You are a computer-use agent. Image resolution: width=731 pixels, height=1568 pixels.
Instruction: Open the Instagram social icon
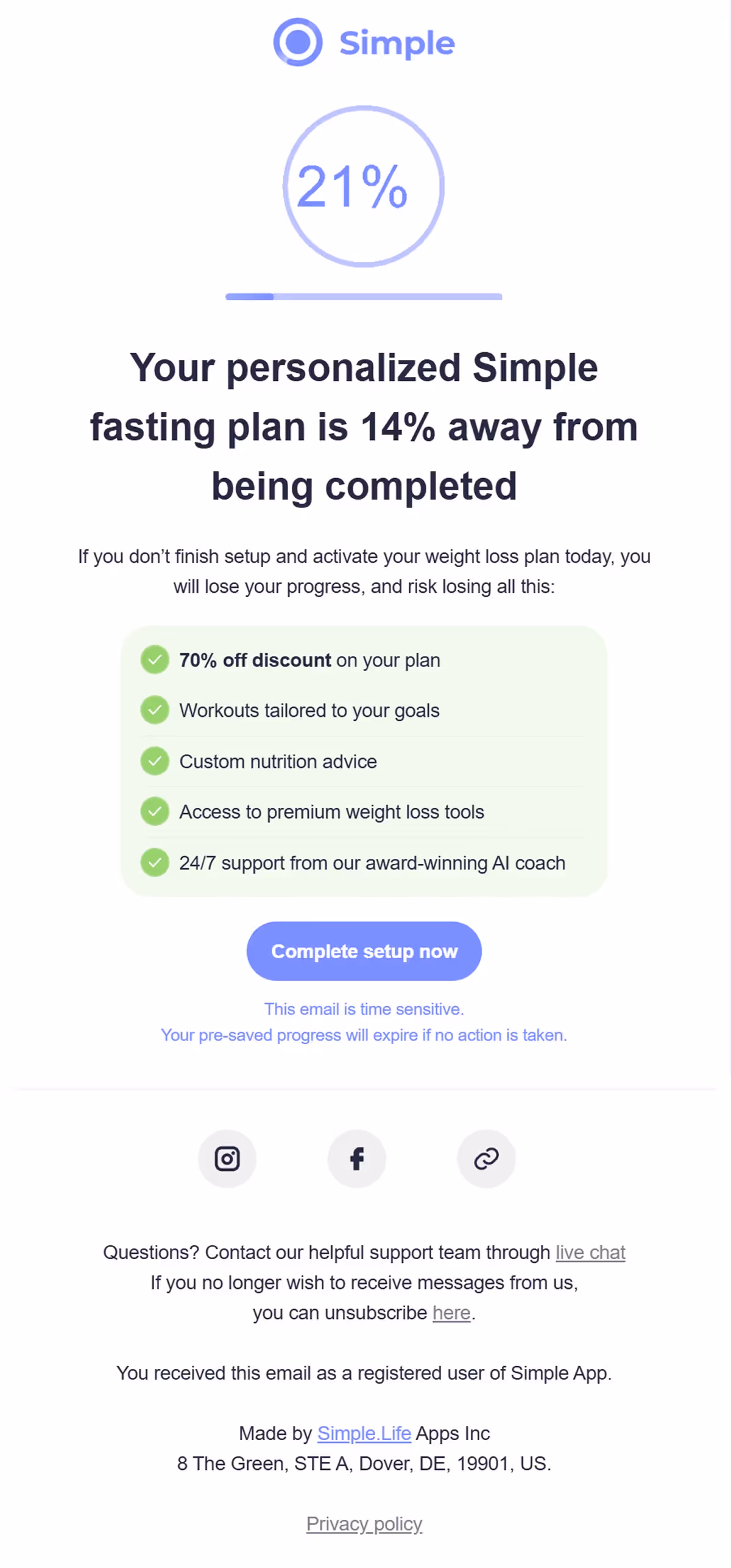click(227, 1159)
